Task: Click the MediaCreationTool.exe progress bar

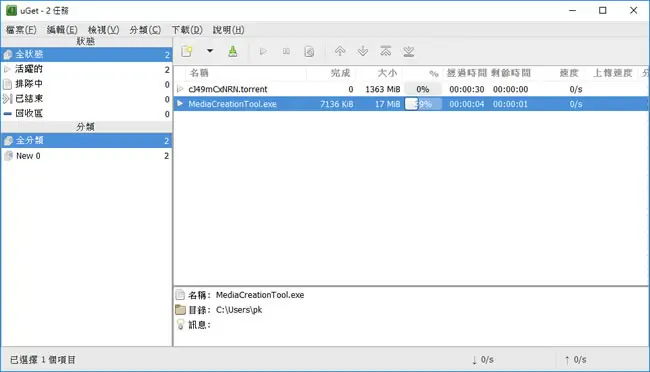Action: (423, 104)
